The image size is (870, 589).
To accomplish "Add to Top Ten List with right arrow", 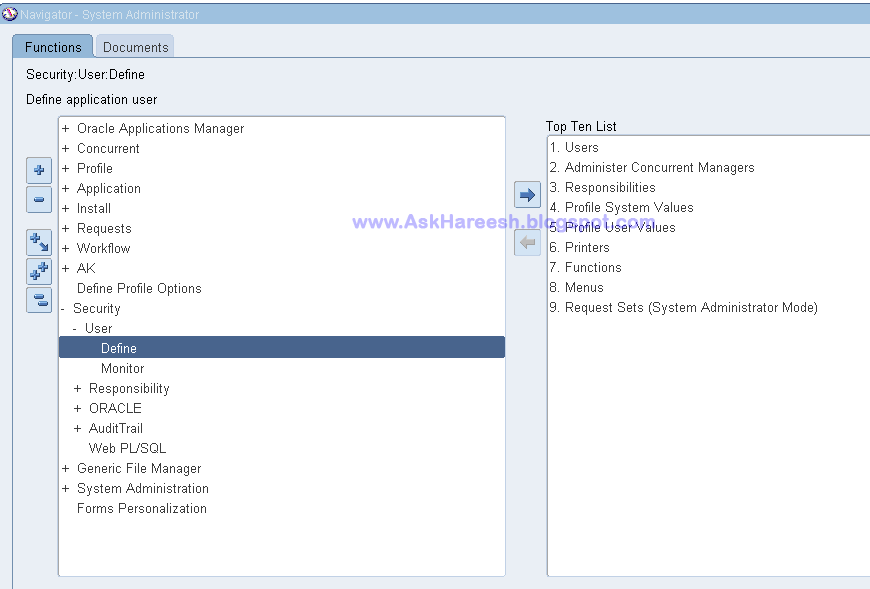I will pos(527,195).
